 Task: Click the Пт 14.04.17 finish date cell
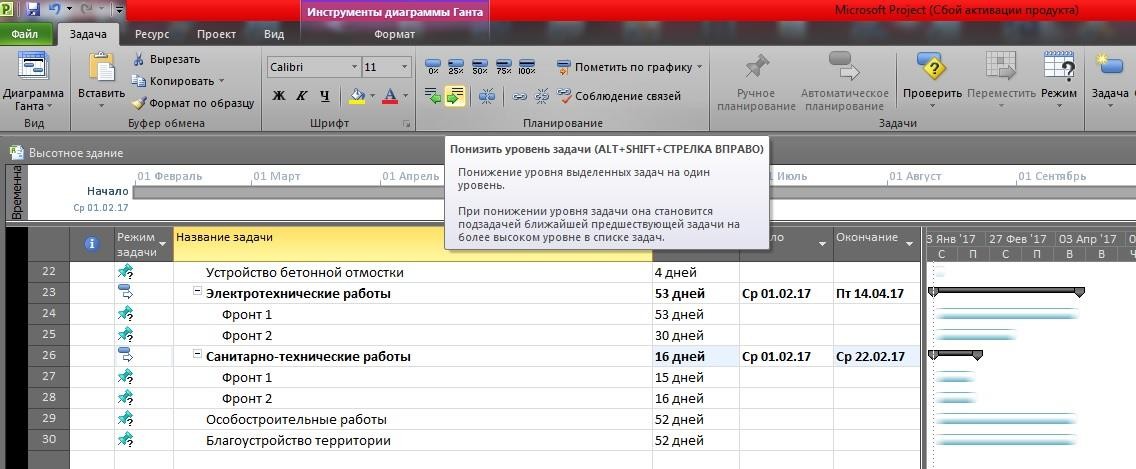(x=877, y=294)
